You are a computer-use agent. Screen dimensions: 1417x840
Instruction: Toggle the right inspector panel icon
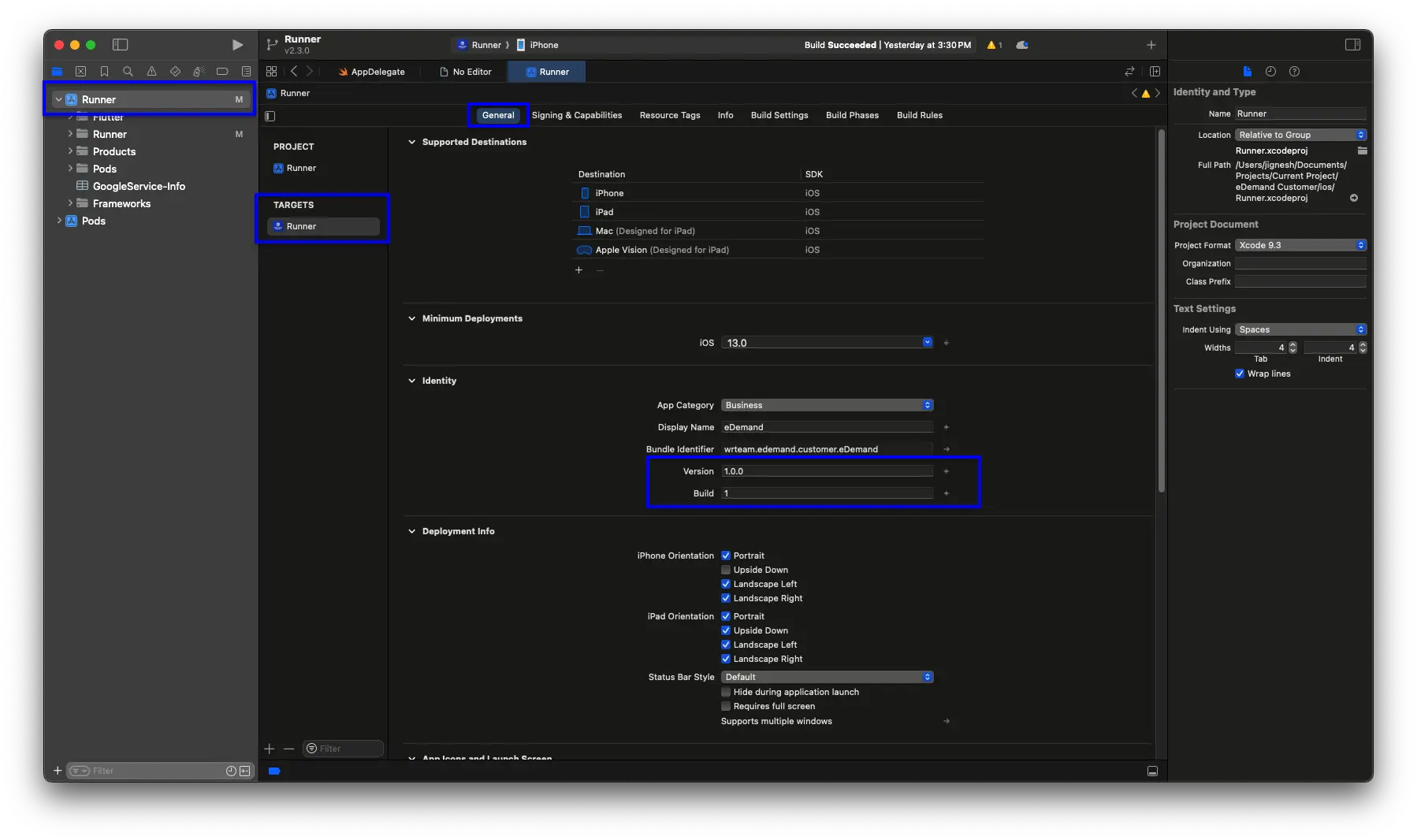coord(1352,45)
